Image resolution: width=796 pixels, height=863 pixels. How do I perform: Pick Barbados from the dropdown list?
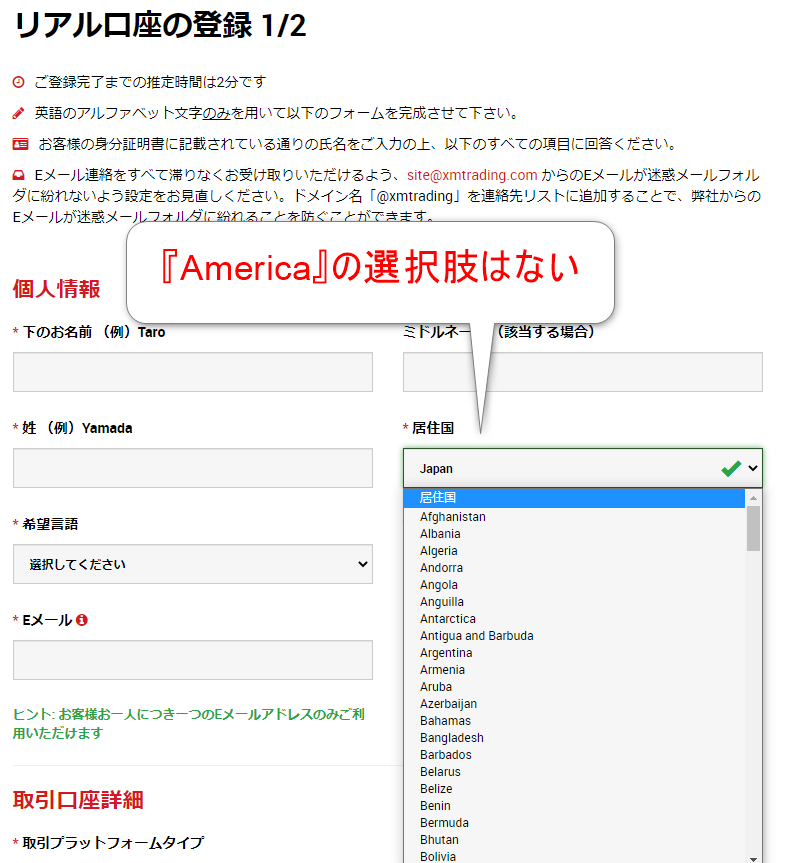click(x=574, y=756)
